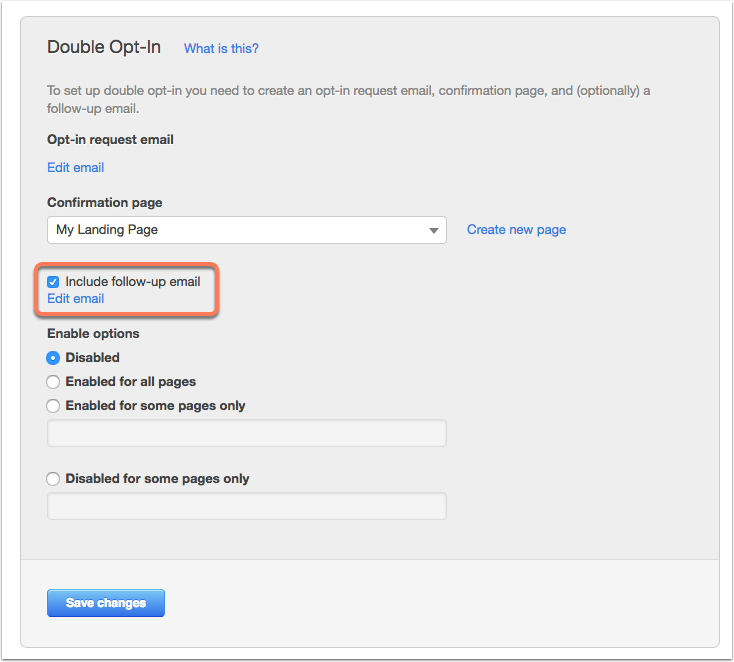Click the 'Include follow-up email' label text
Screen dimensions: 734x662
click(x=133, y=281)
